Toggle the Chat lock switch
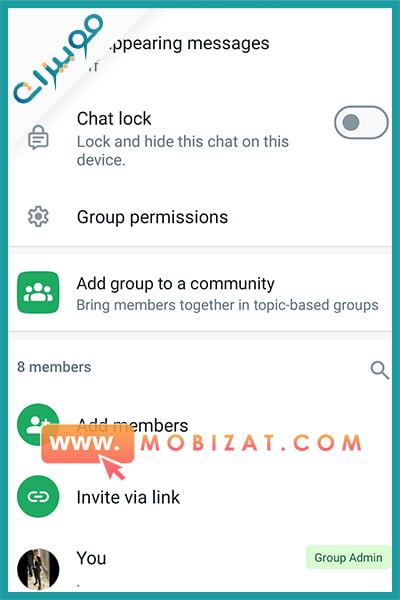 pos(361,122)
